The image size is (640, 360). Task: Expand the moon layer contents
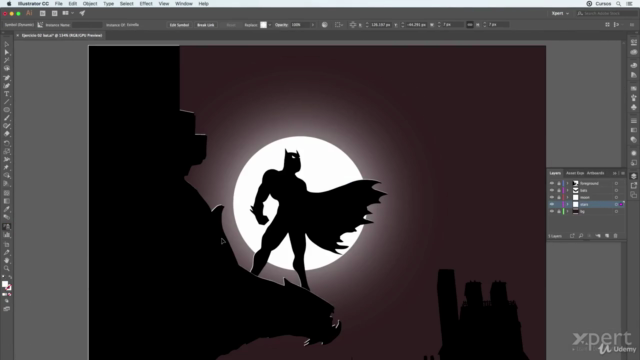point(567,197)
